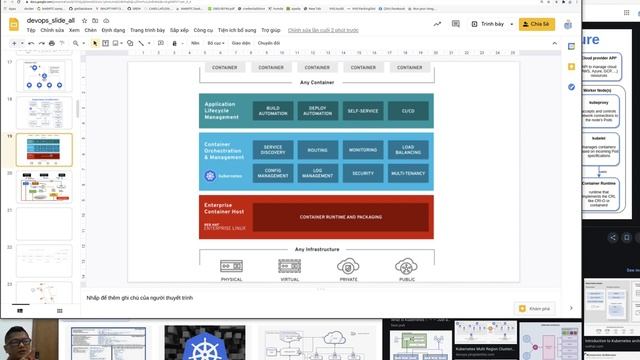Screen dimensions: 640x360
Task: Star the devops_slide_all presentation
Action: click(84, 20)
